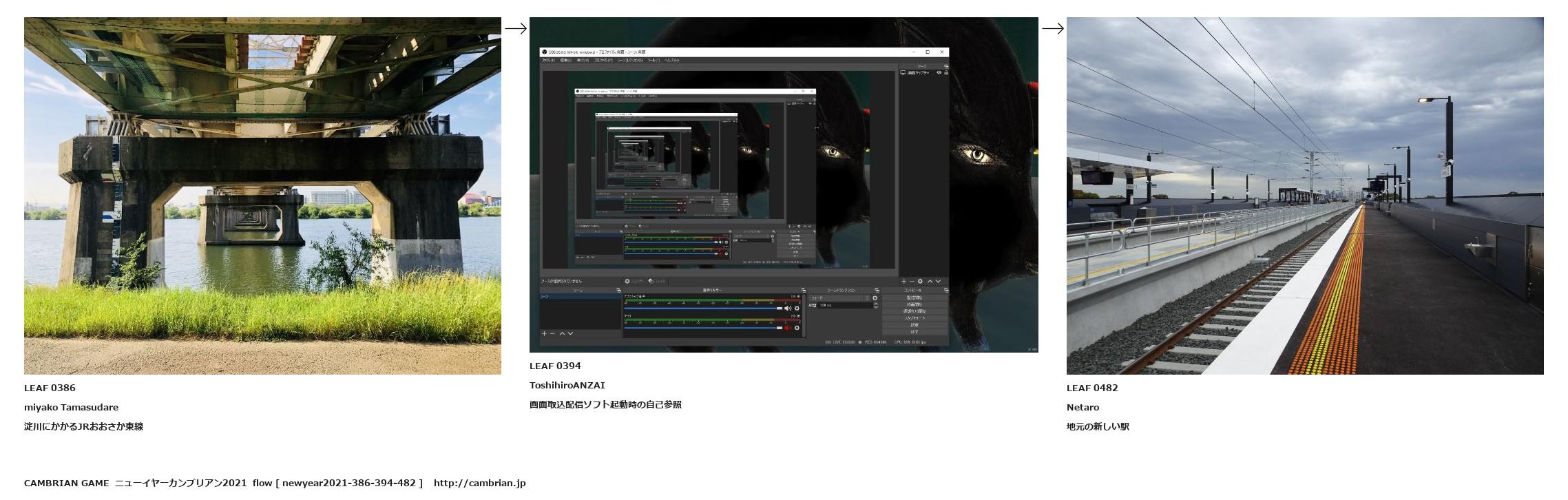
Task: Click the new train station photo
Action: 1304,196
